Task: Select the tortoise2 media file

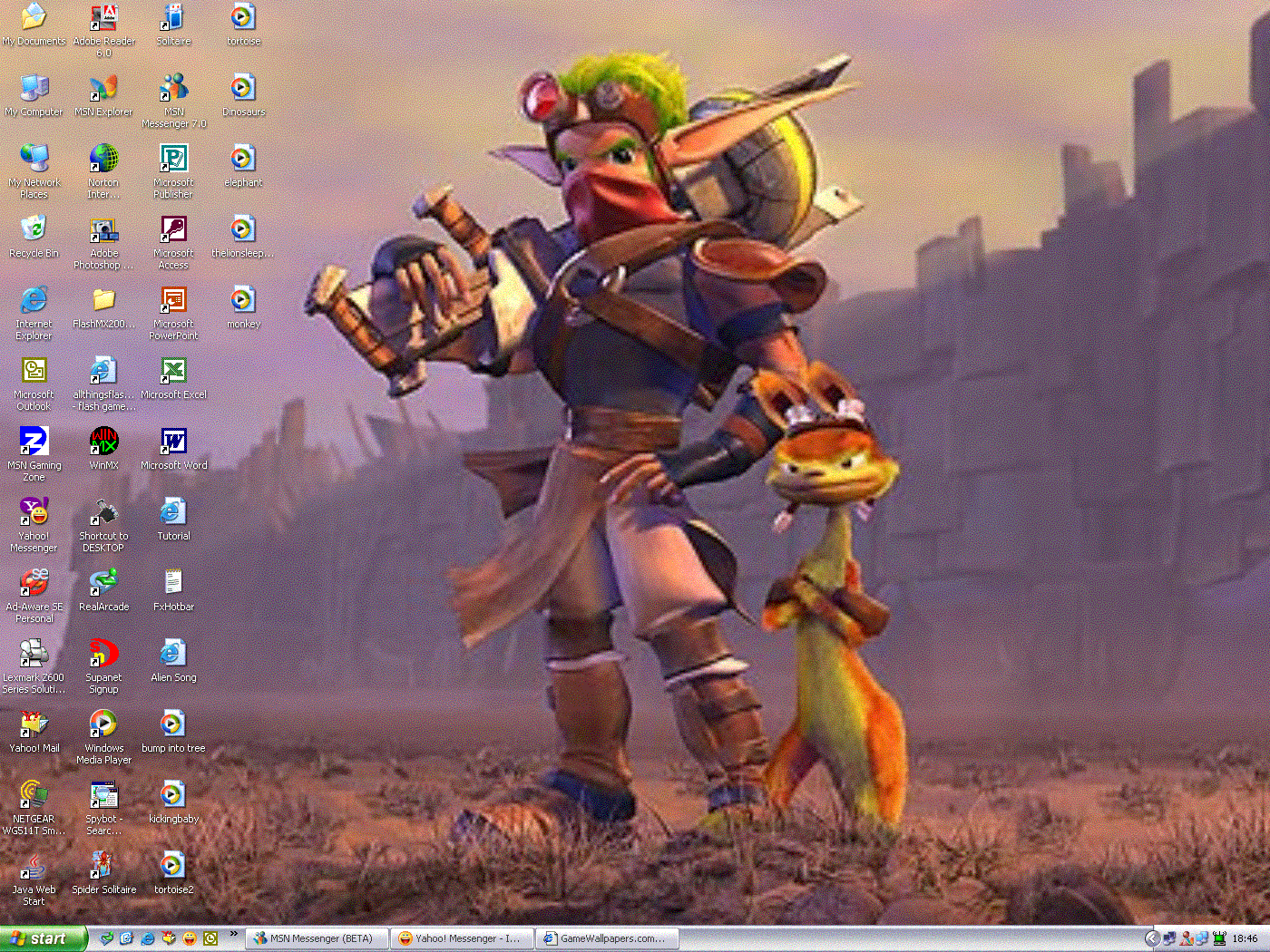Action: click(173, 873)
